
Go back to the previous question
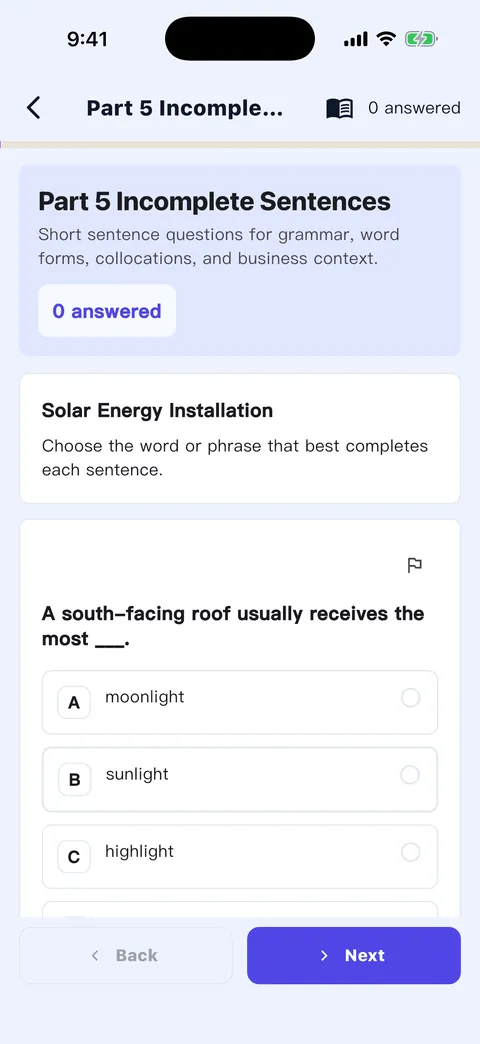[126, 955]
